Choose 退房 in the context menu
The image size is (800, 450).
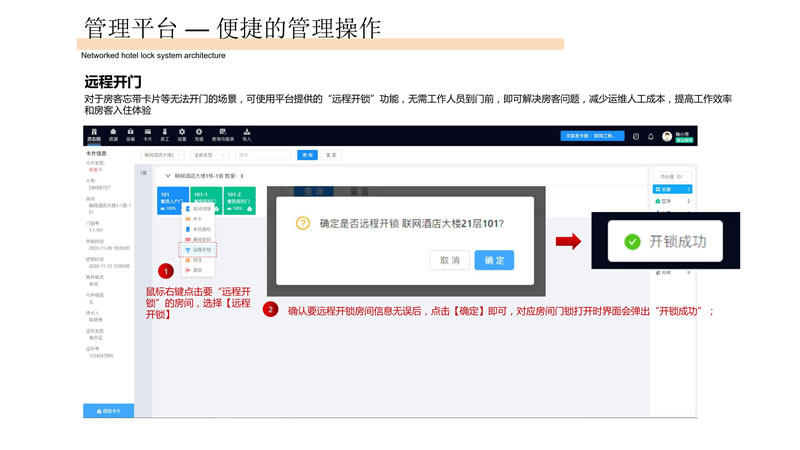[x=198, y=270]
